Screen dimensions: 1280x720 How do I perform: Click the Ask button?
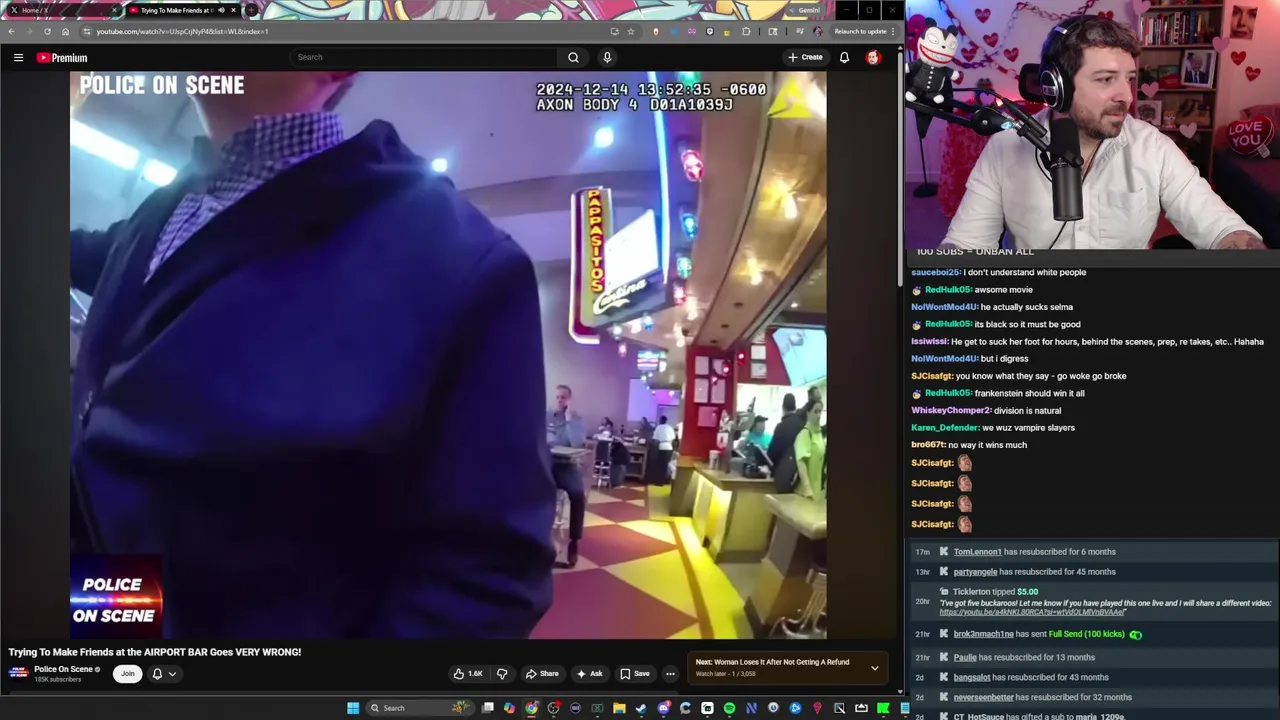pyautogui.click(x=589, y=674)
